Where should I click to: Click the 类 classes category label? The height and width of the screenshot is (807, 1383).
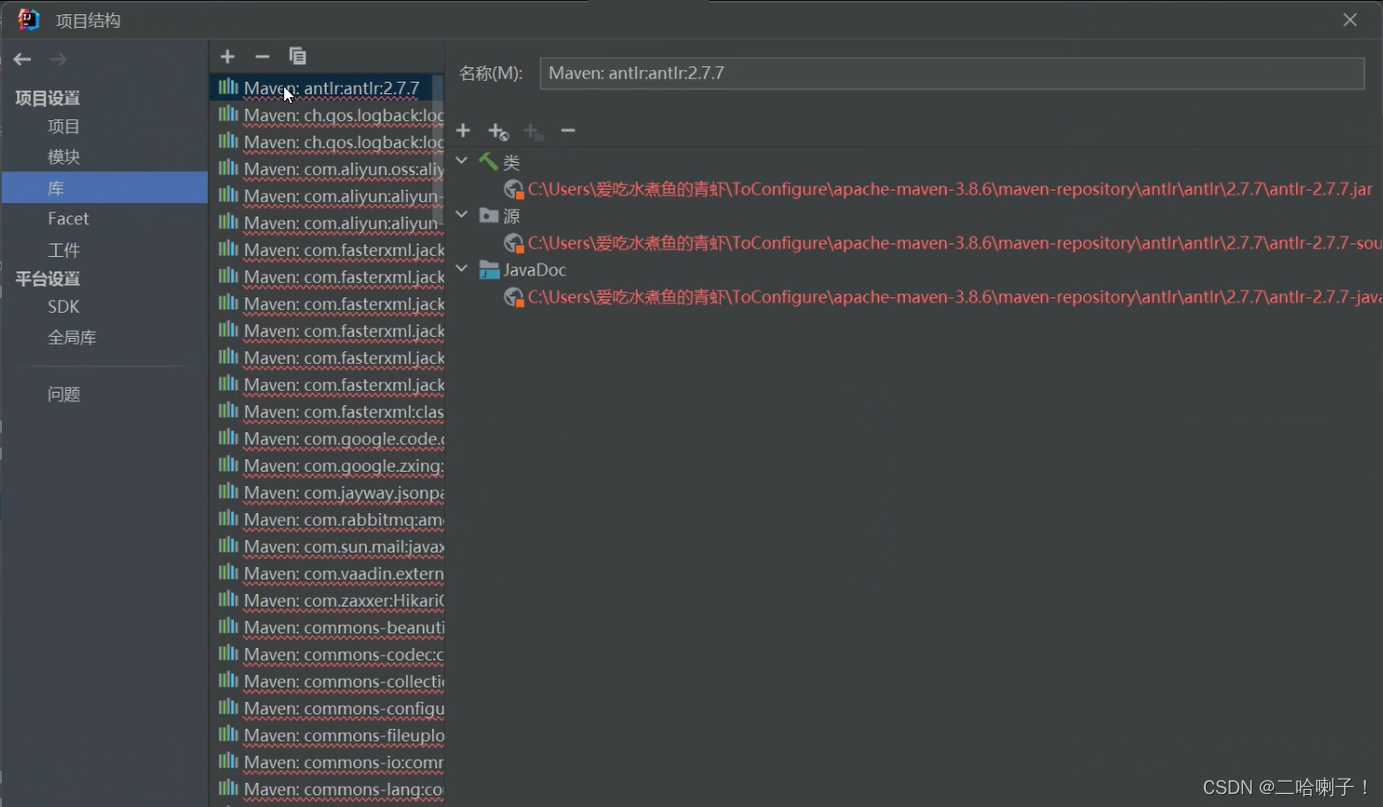tap(512, 162)
